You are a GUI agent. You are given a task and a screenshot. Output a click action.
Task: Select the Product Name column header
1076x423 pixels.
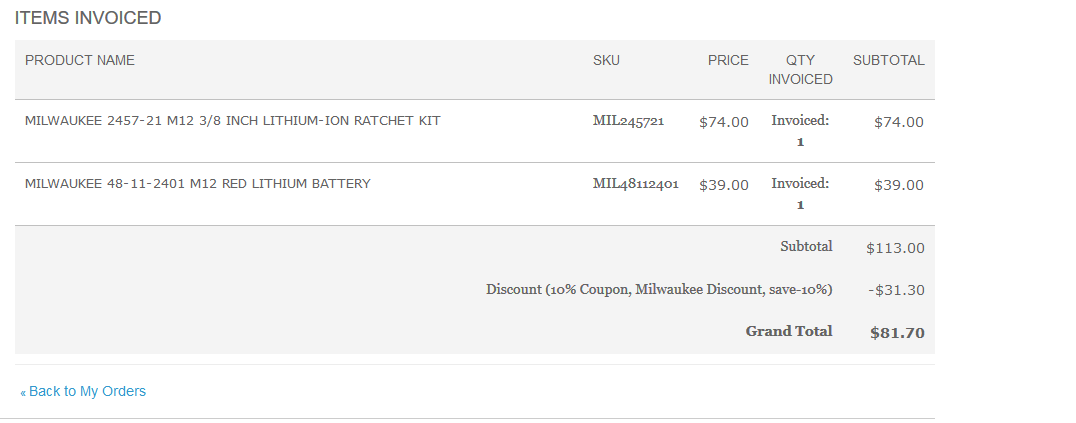tap(80, 60)
